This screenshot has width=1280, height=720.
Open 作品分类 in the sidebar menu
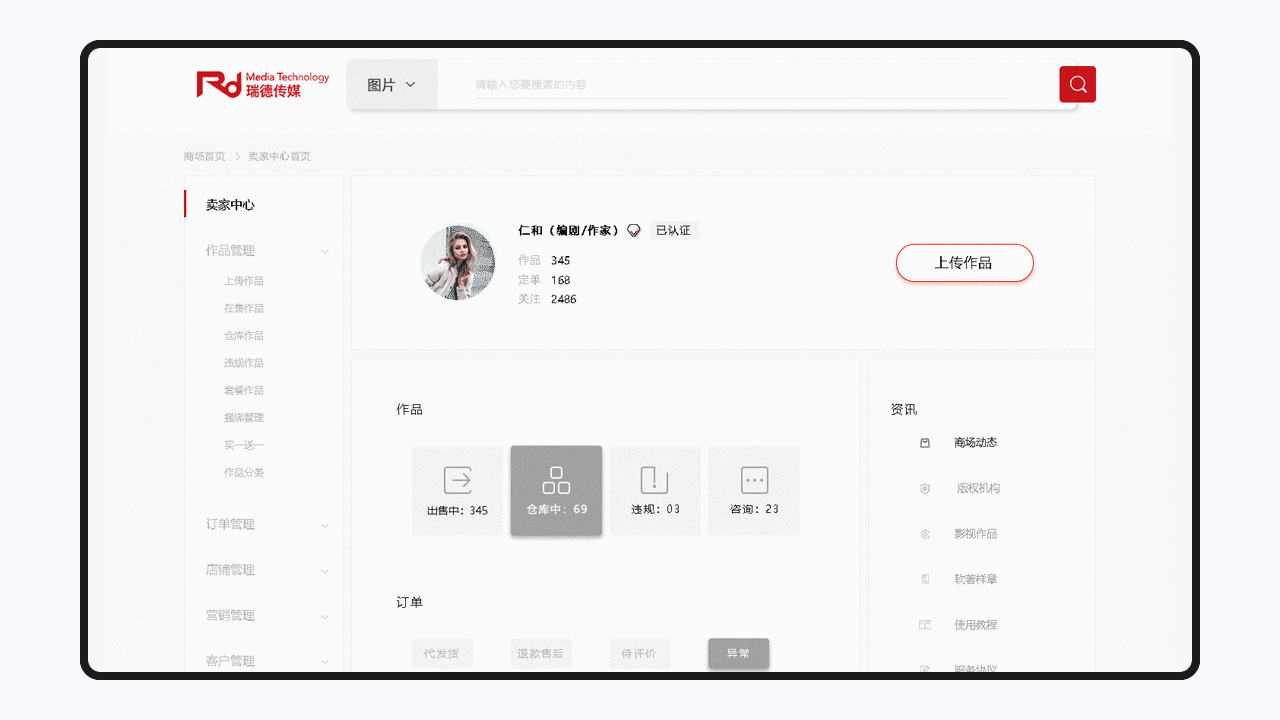(244, 472)
